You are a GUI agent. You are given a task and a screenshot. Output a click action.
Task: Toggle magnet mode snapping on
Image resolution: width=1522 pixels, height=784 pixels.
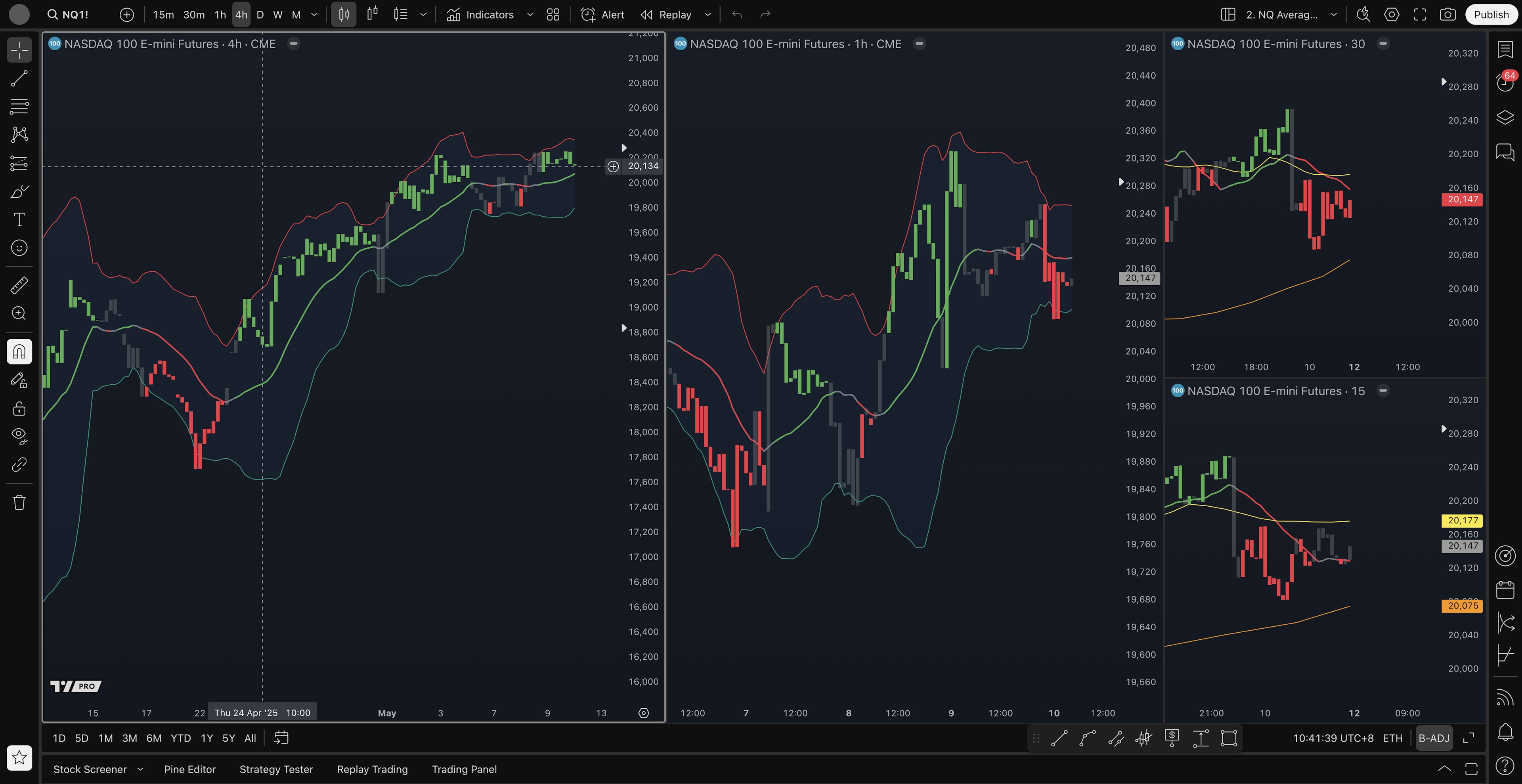click(19, 352)
